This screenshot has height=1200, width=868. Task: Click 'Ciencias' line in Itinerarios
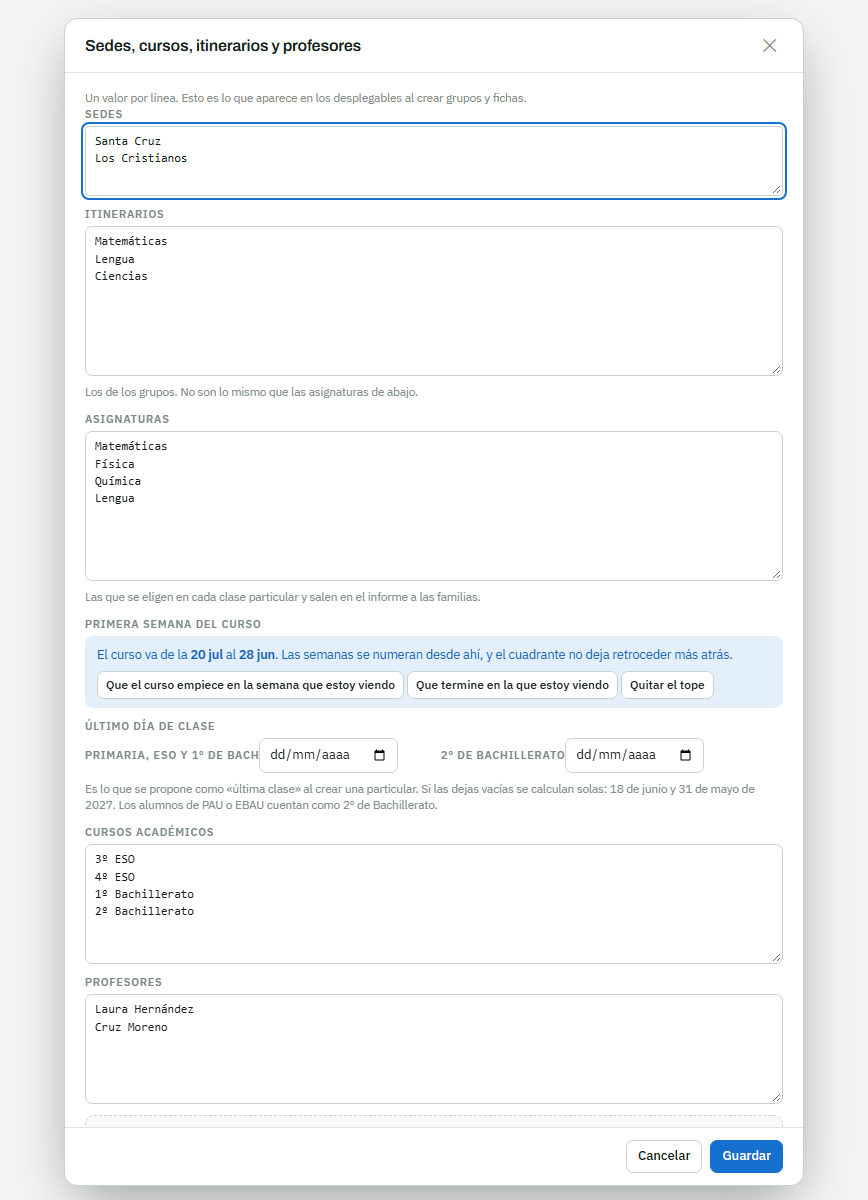(121, 276)
